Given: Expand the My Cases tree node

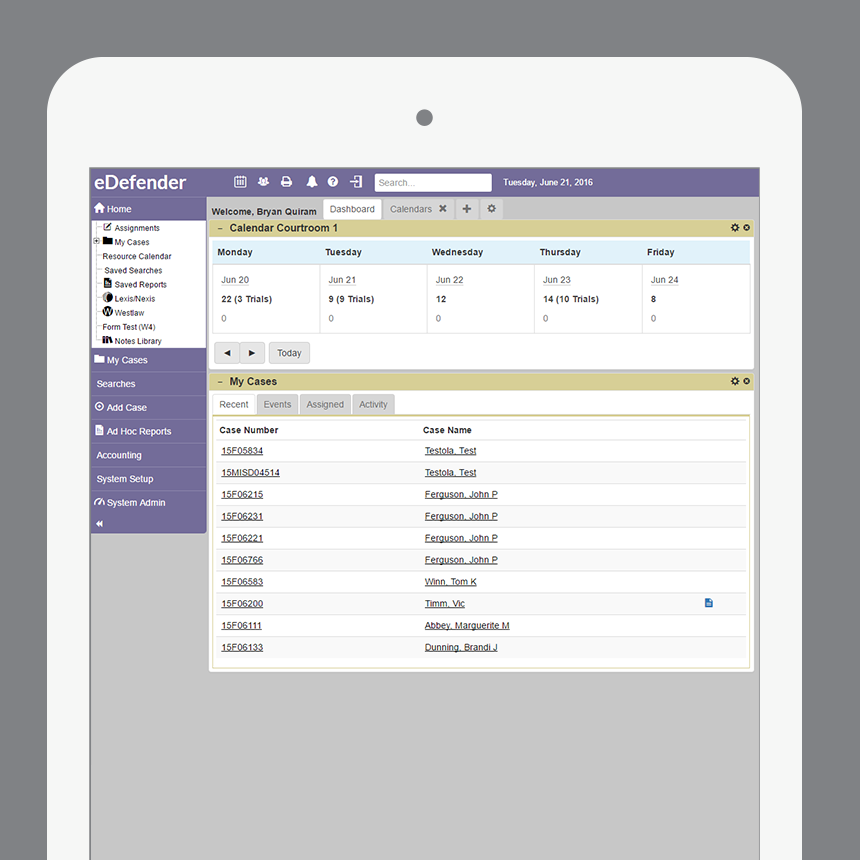Looking at the screenshot, I should [x=97, y=241].
